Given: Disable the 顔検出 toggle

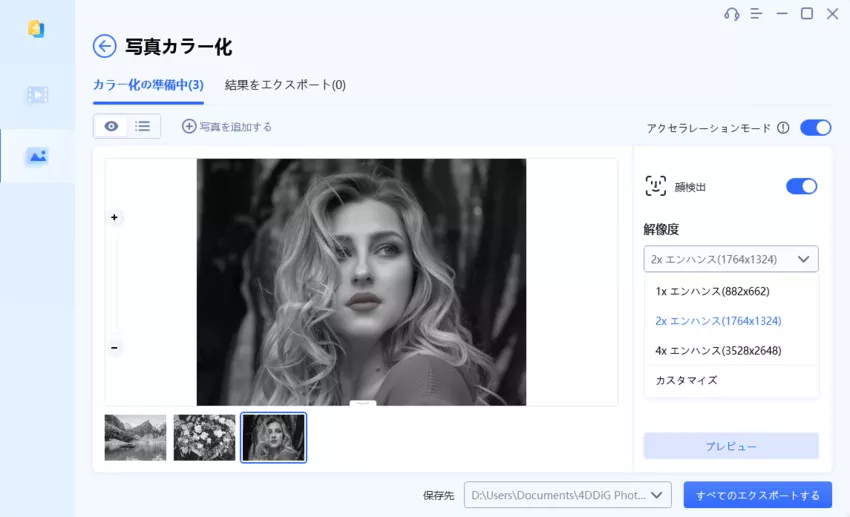Looking at the screenshot, I should tap(801, 186).
